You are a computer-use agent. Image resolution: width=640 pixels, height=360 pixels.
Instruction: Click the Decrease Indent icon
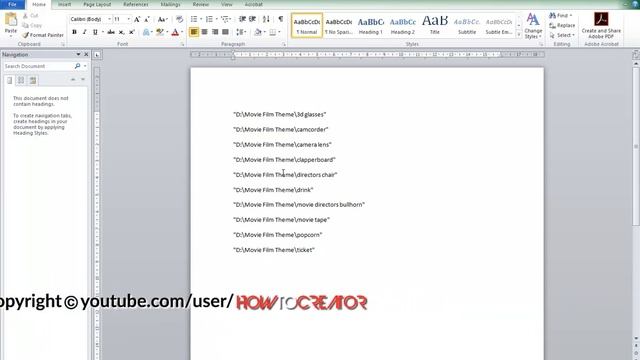[242, 19]
